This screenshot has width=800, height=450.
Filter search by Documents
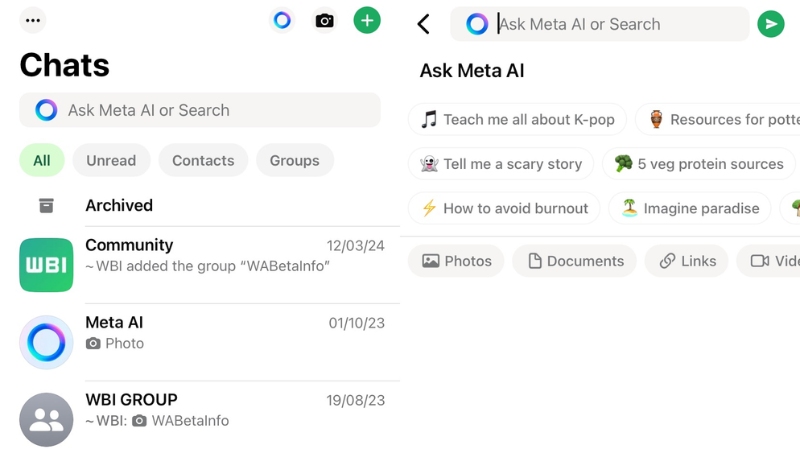click(x=574, y=261)
